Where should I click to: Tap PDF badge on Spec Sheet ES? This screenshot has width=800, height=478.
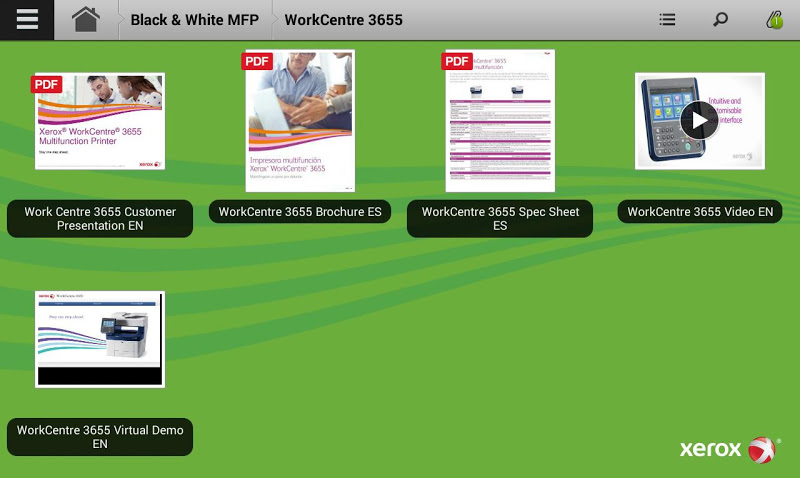click(x=457, y=61)
